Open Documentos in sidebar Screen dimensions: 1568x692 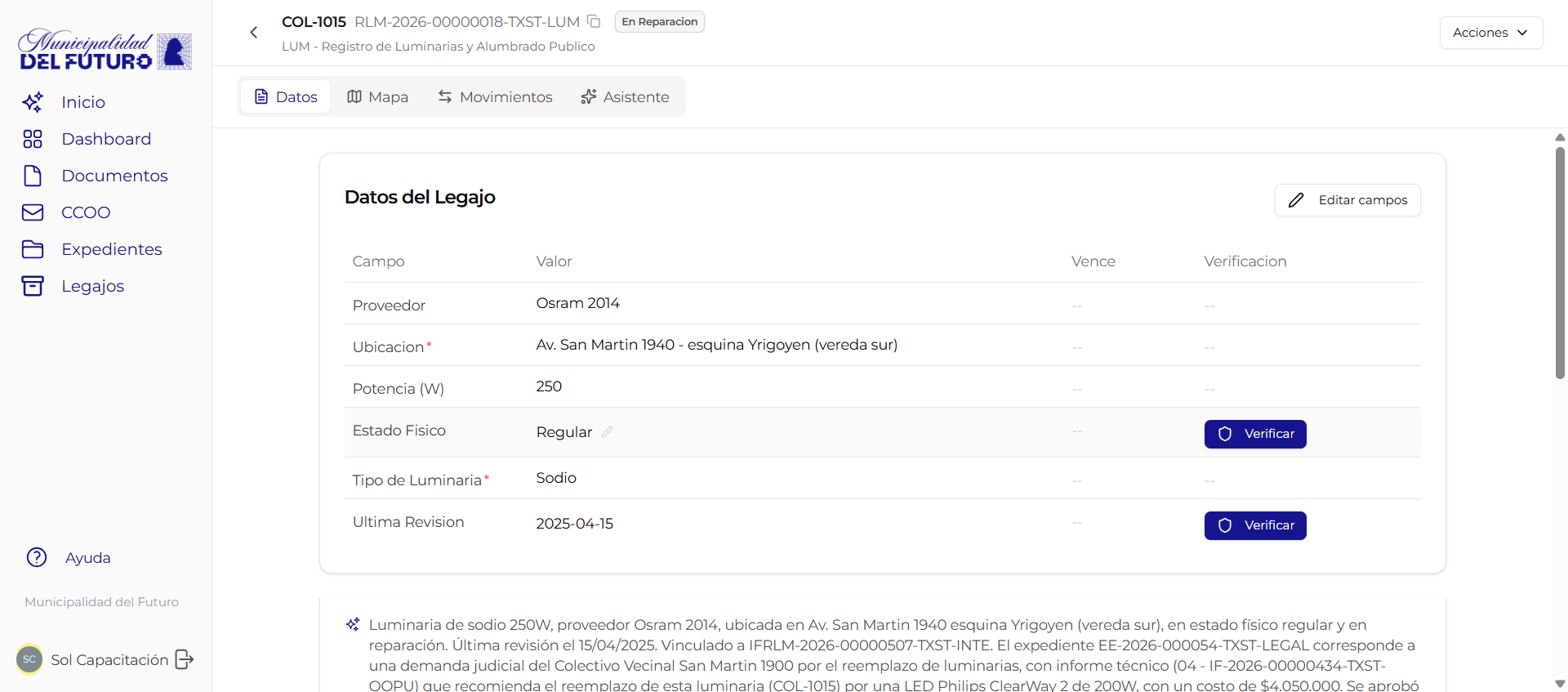click(114, 176)
